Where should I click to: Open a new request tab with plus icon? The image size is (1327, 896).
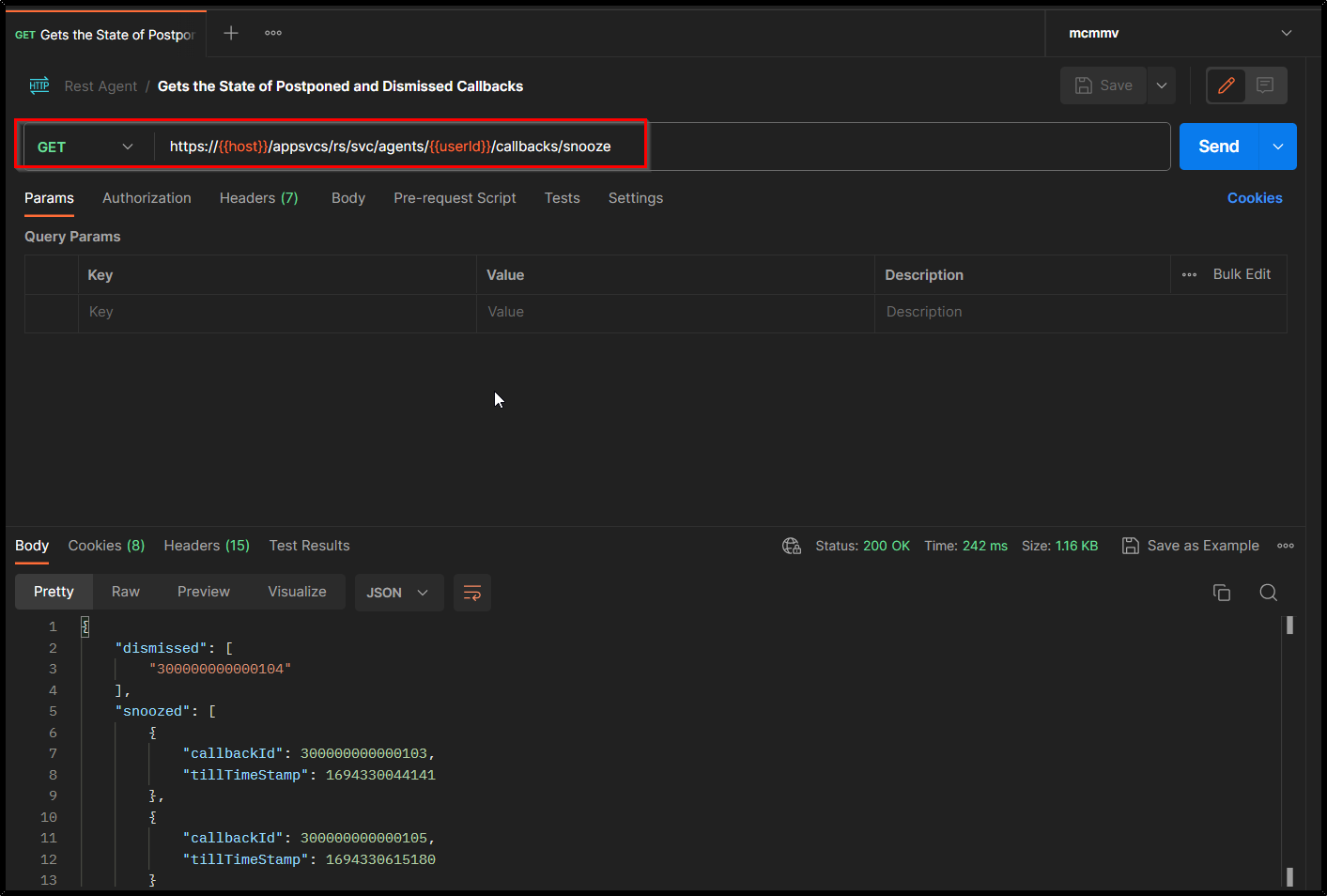[231, 33]
